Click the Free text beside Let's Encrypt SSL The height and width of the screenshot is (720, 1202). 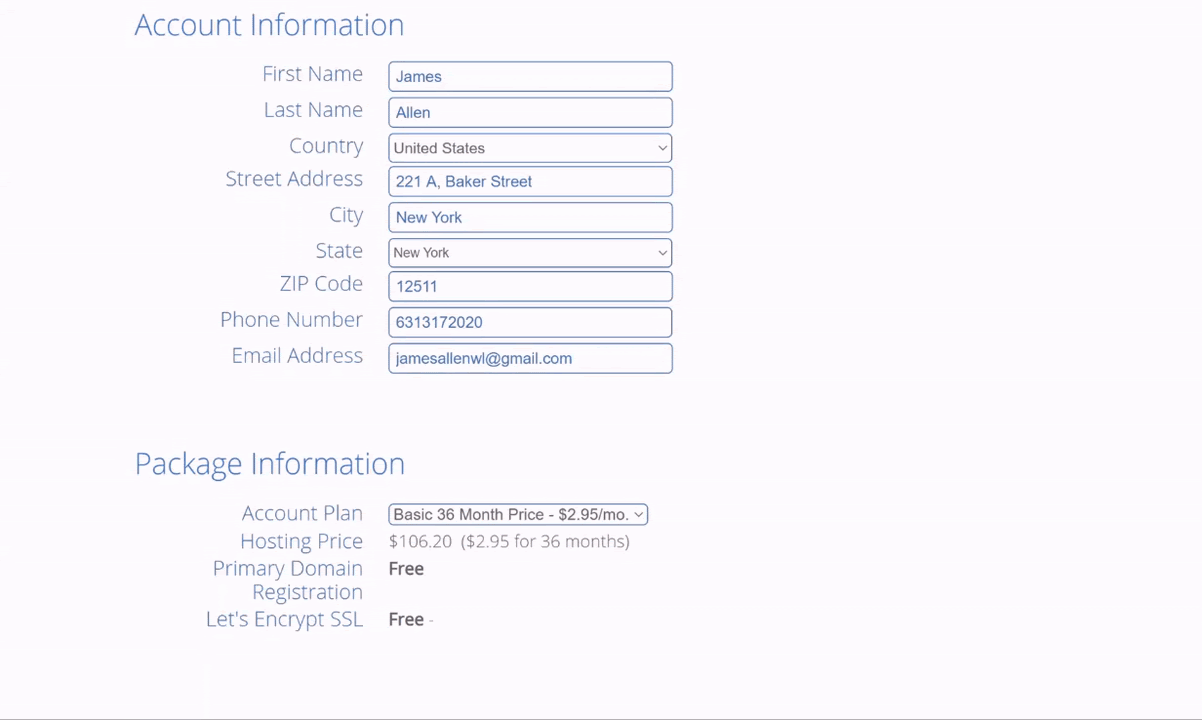[406, 619]
